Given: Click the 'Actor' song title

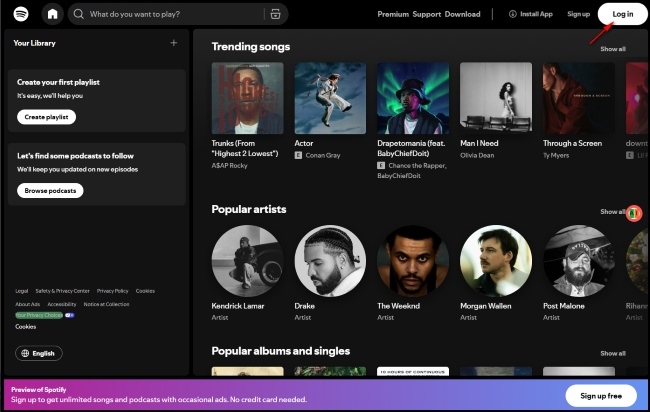Looking at the screenshot, I should click(x=304, y=143).
